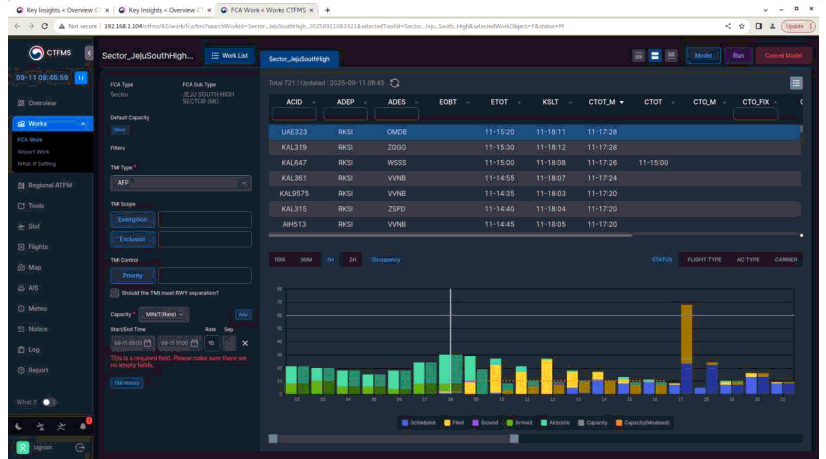Image resolution: width=826 pixels, height=459 pixels.
Task: Toggle Scheduled series in chart legend
Action: (419, 423)
